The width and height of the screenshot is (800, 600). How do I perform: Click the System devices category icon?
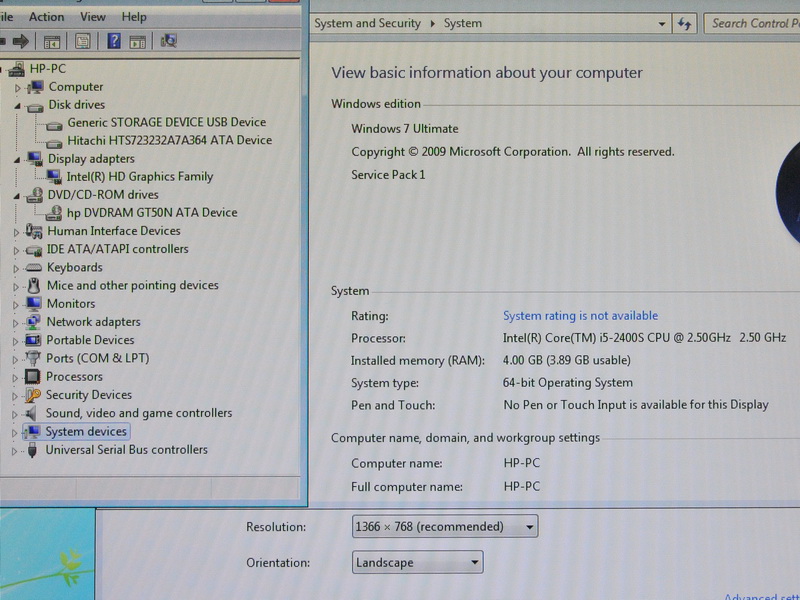(x=33, y=432)
